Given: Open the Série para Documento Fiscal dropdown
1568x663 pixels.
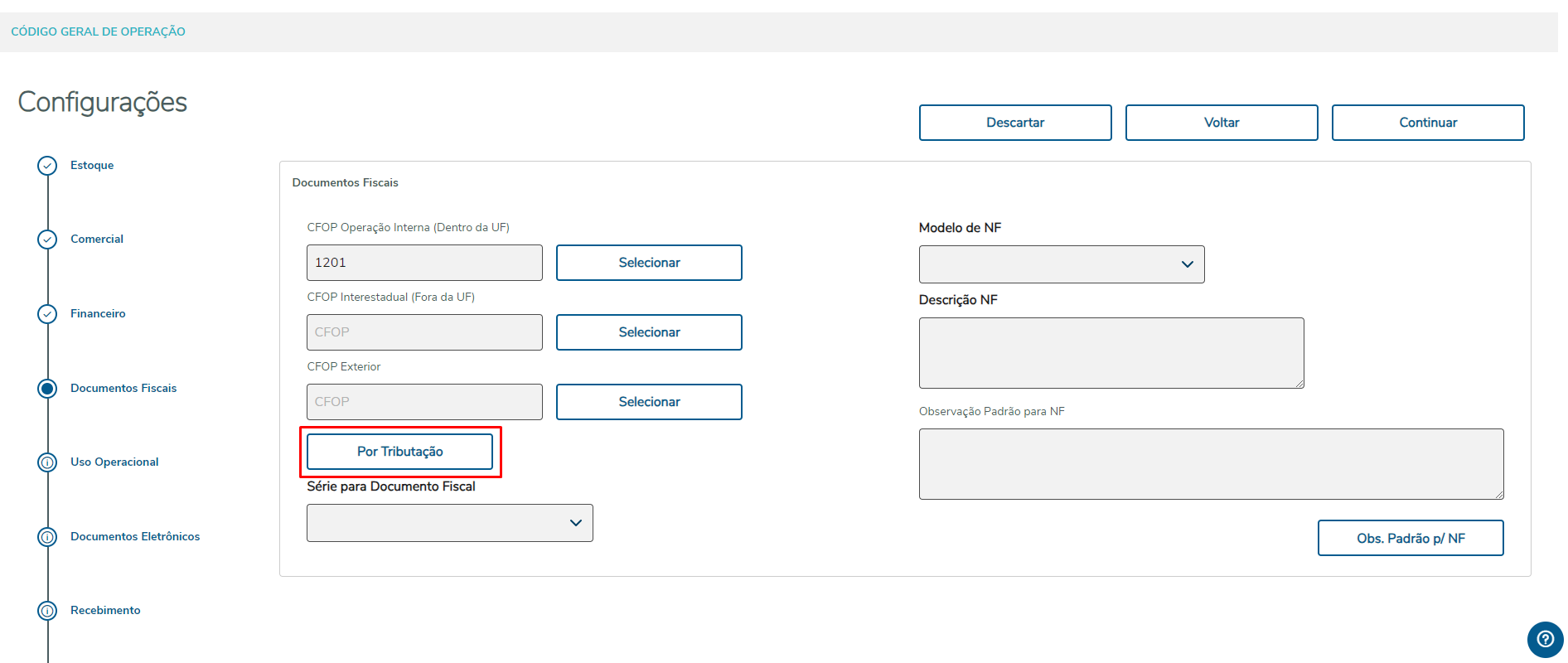Looking at the screenshot, I should click(x=449, y=523).
